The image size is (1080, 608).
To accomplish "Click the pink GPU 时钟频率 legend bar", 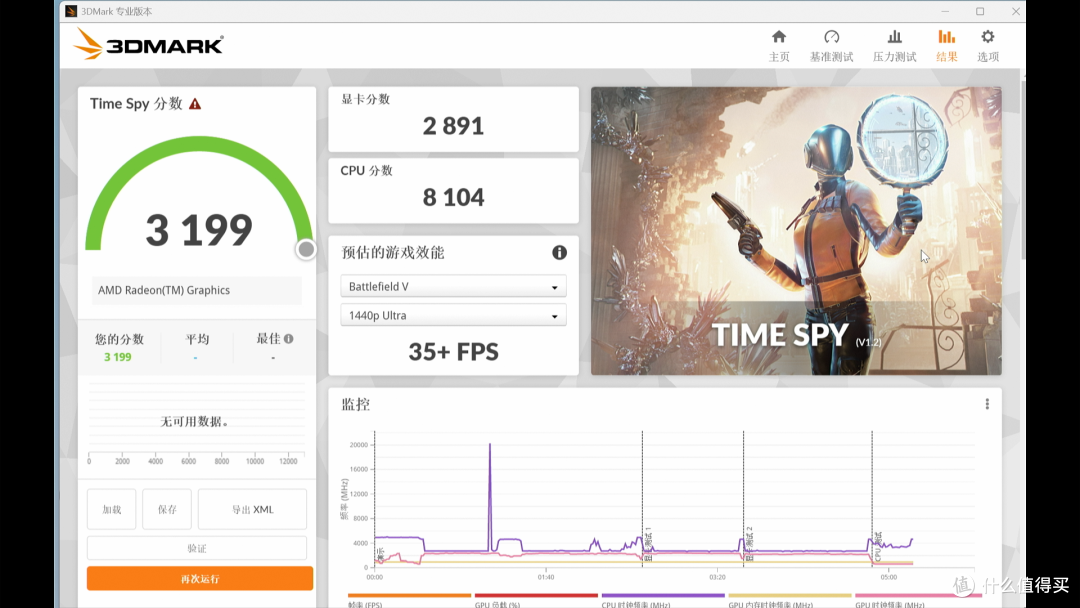I will click(x=918, y=596).
